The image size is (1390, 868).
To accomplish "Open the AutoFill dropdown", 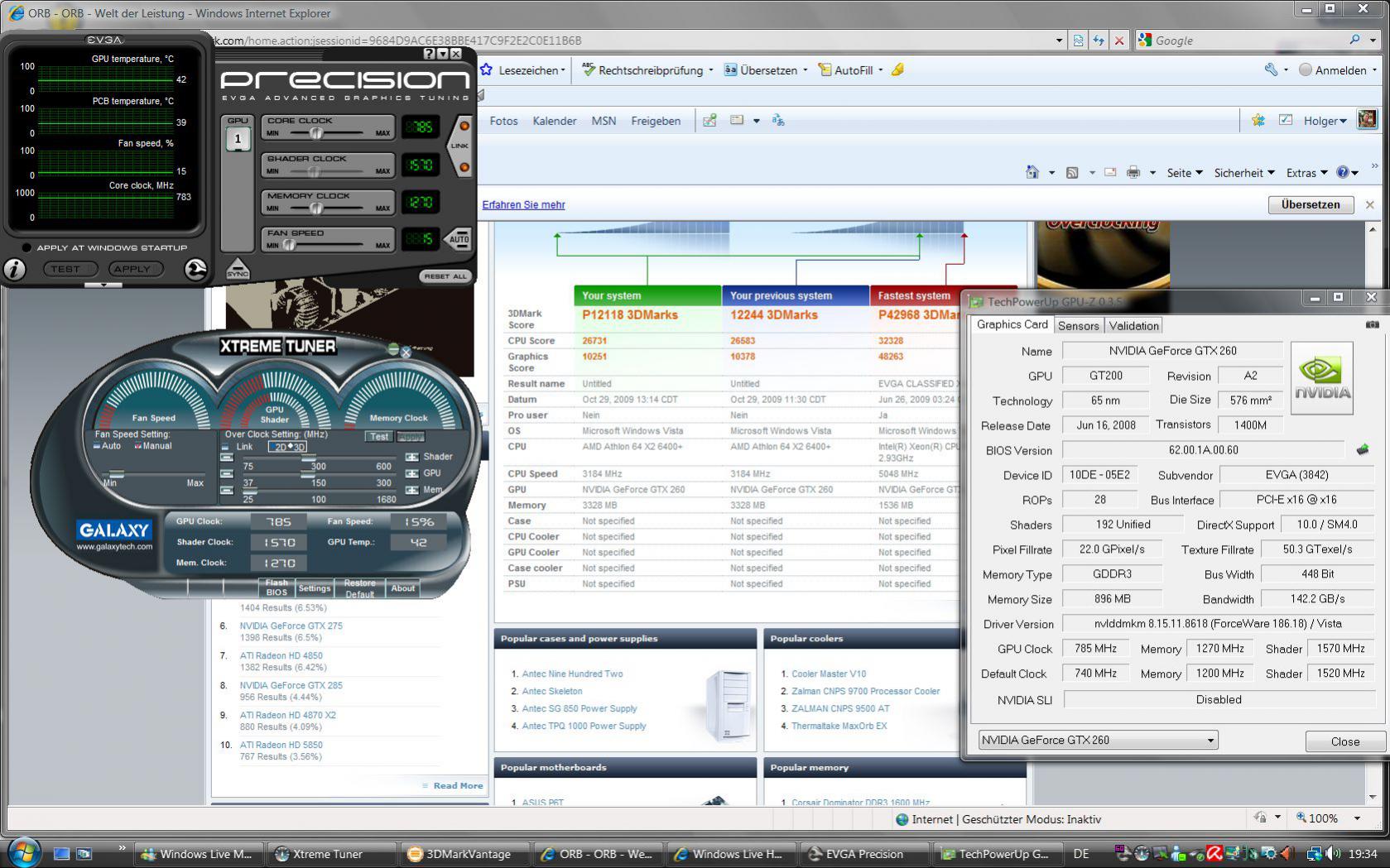I will (880, 70).
